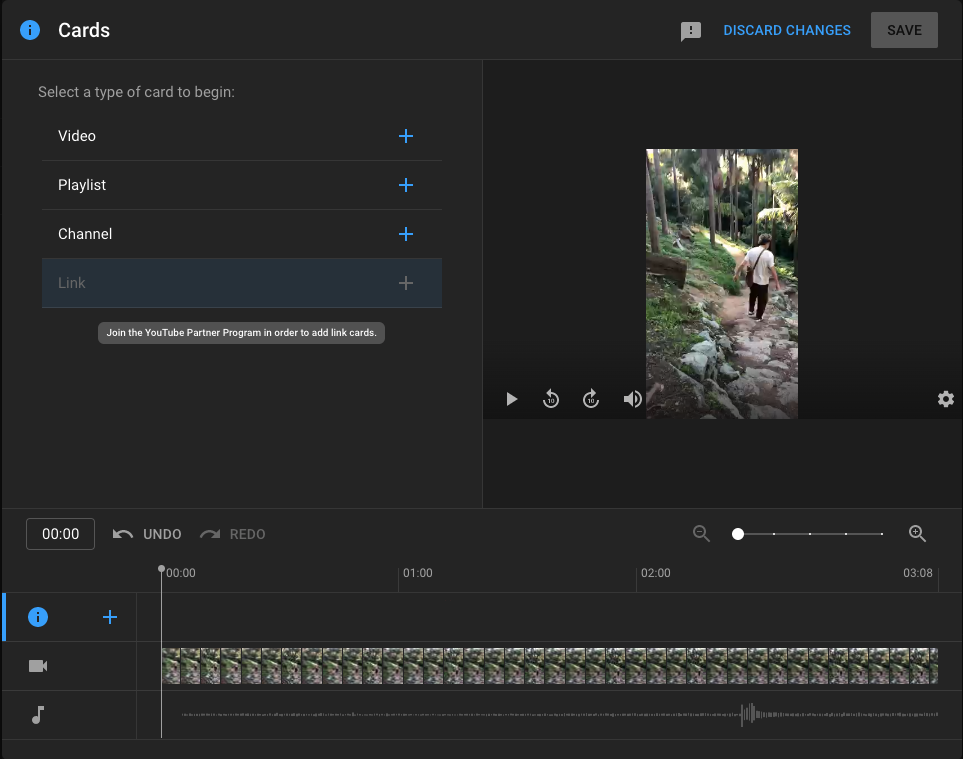Viewport: 963px width, 759px height.
Task: Open the send feedback icon
Action: coord(690,31)
